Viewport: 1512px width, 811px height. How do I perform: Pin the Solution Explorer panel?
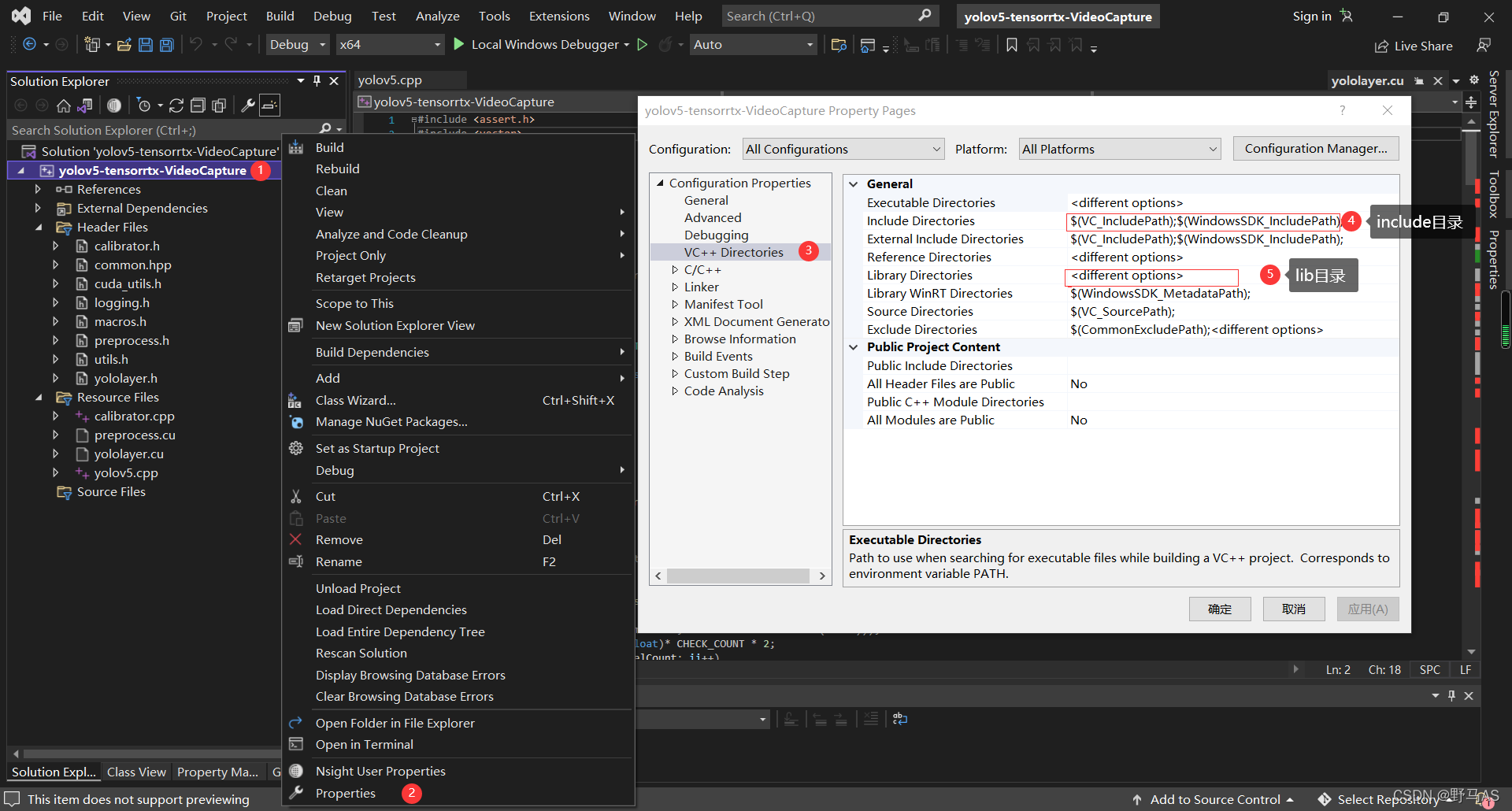[317, 80]
